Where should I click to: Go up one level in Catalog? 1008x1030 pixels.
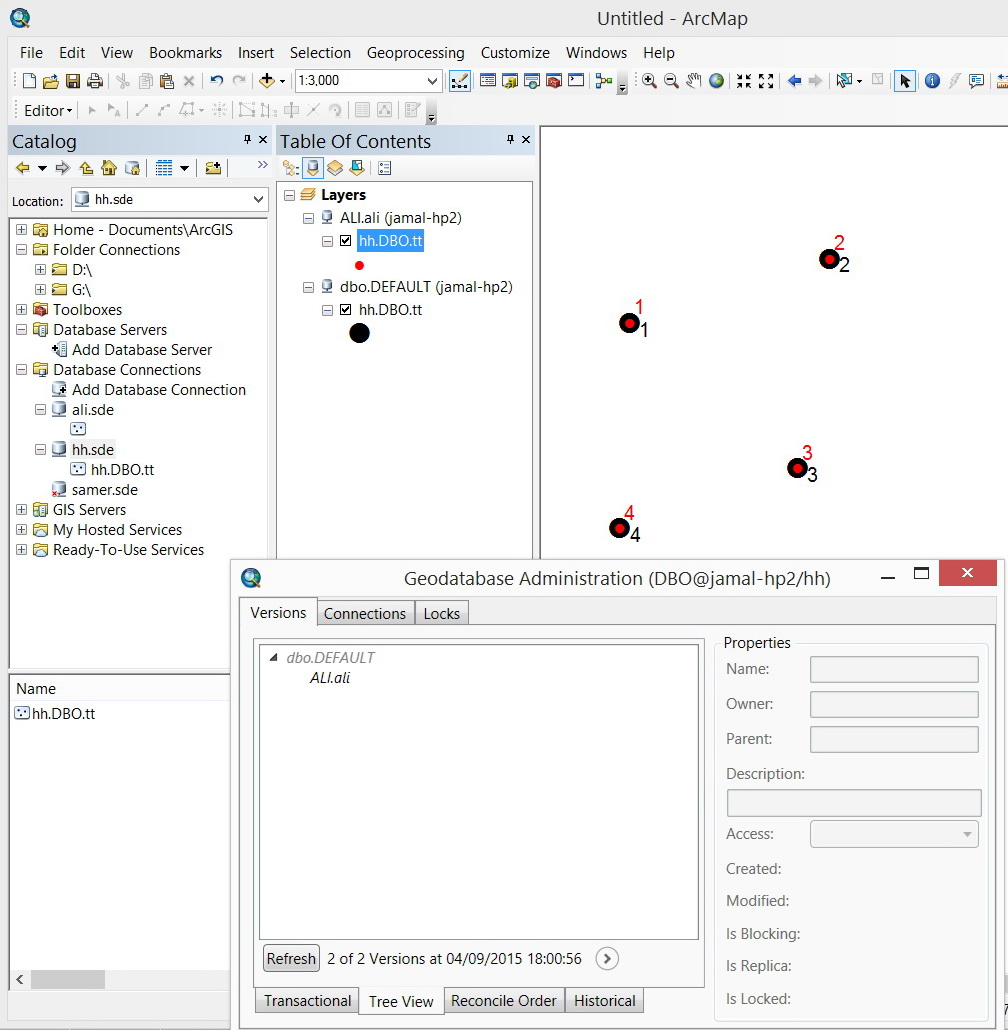86,168
